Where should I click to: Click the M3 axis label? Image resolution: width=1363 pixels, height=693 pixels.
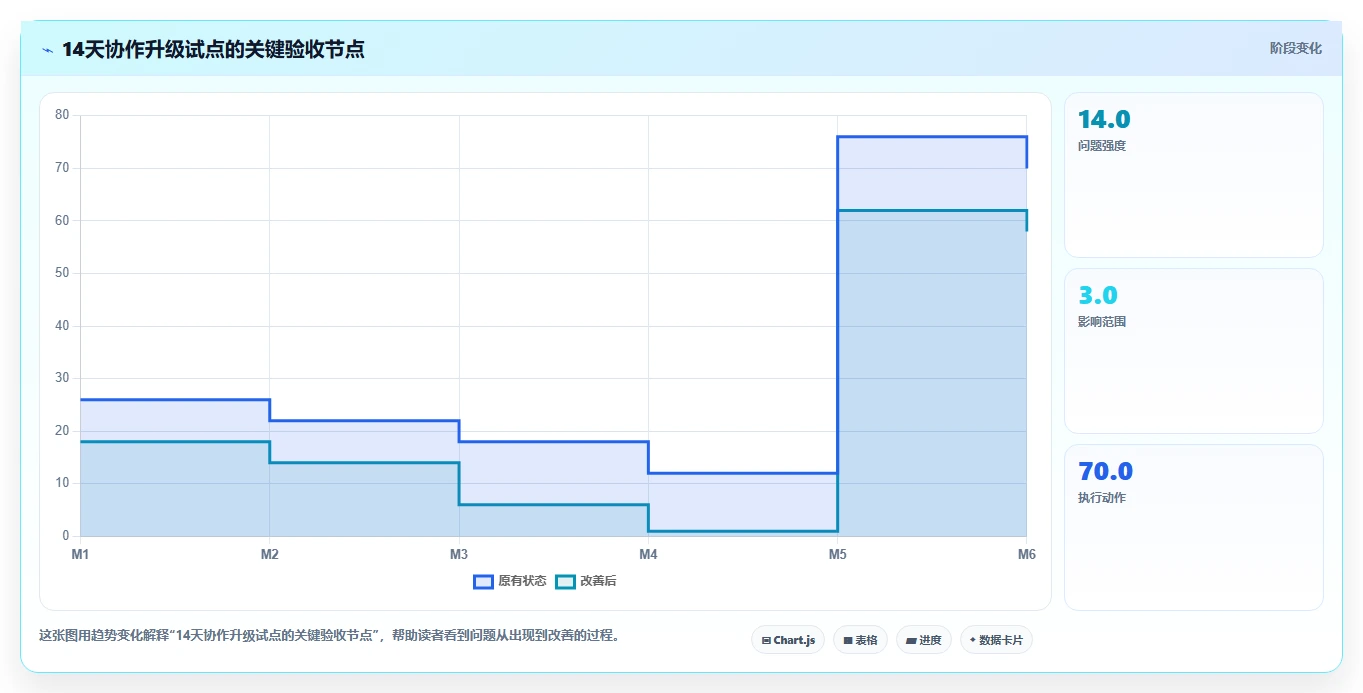459,553
